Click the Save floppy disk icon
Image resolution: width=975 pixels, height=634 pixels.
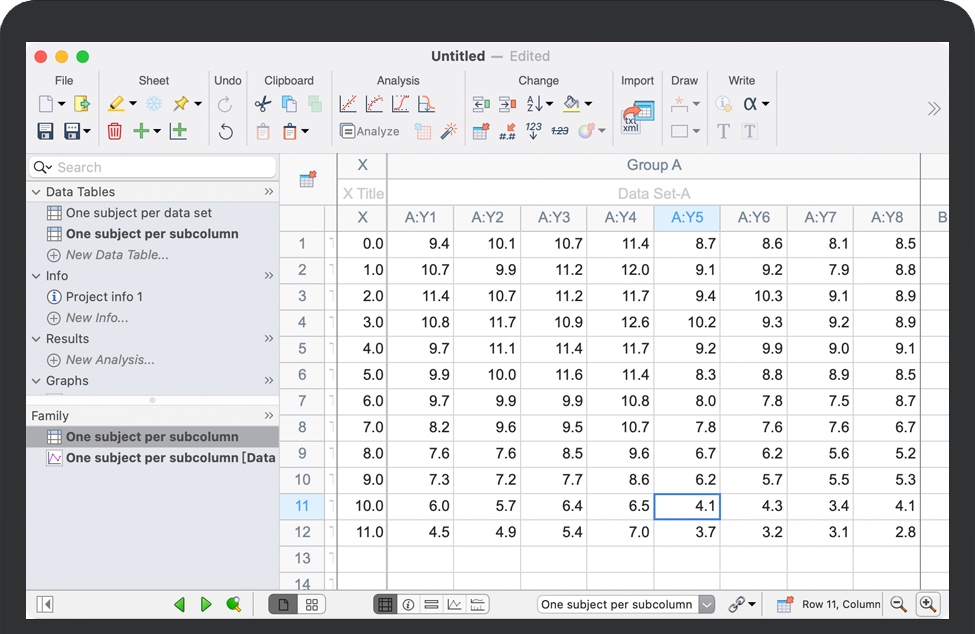[45, 131]
